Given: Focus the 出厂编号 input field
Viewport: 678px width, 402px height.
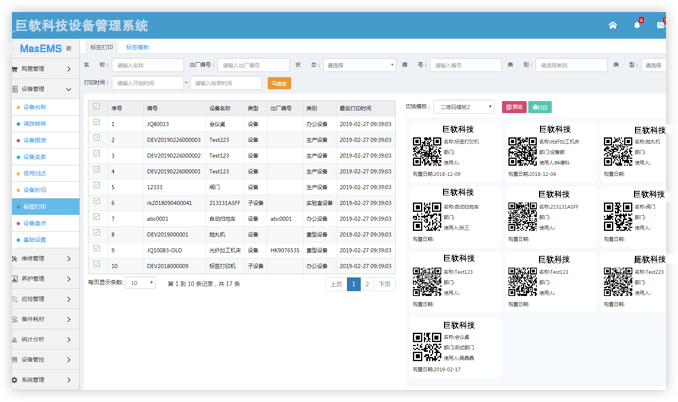Looking at the screenshot, I should click(253, 65).
